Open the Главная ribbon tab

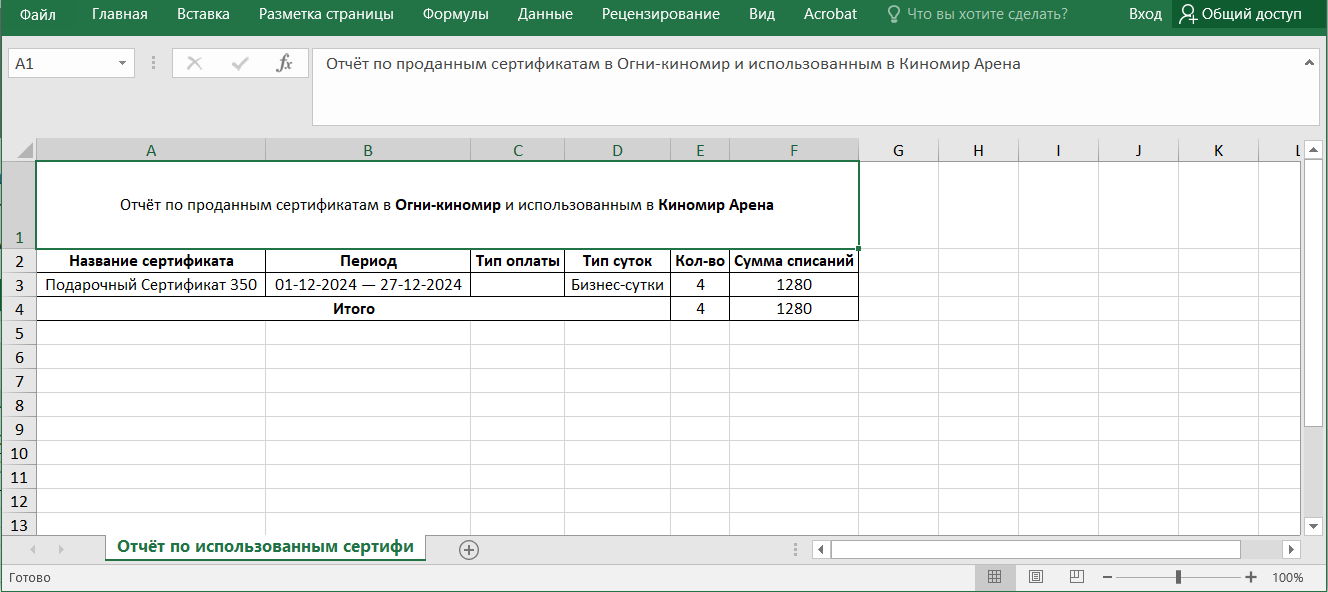[120, 14]
